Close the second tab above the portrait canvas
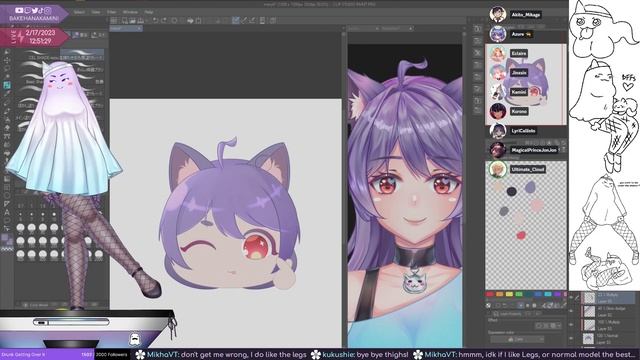 410,29
